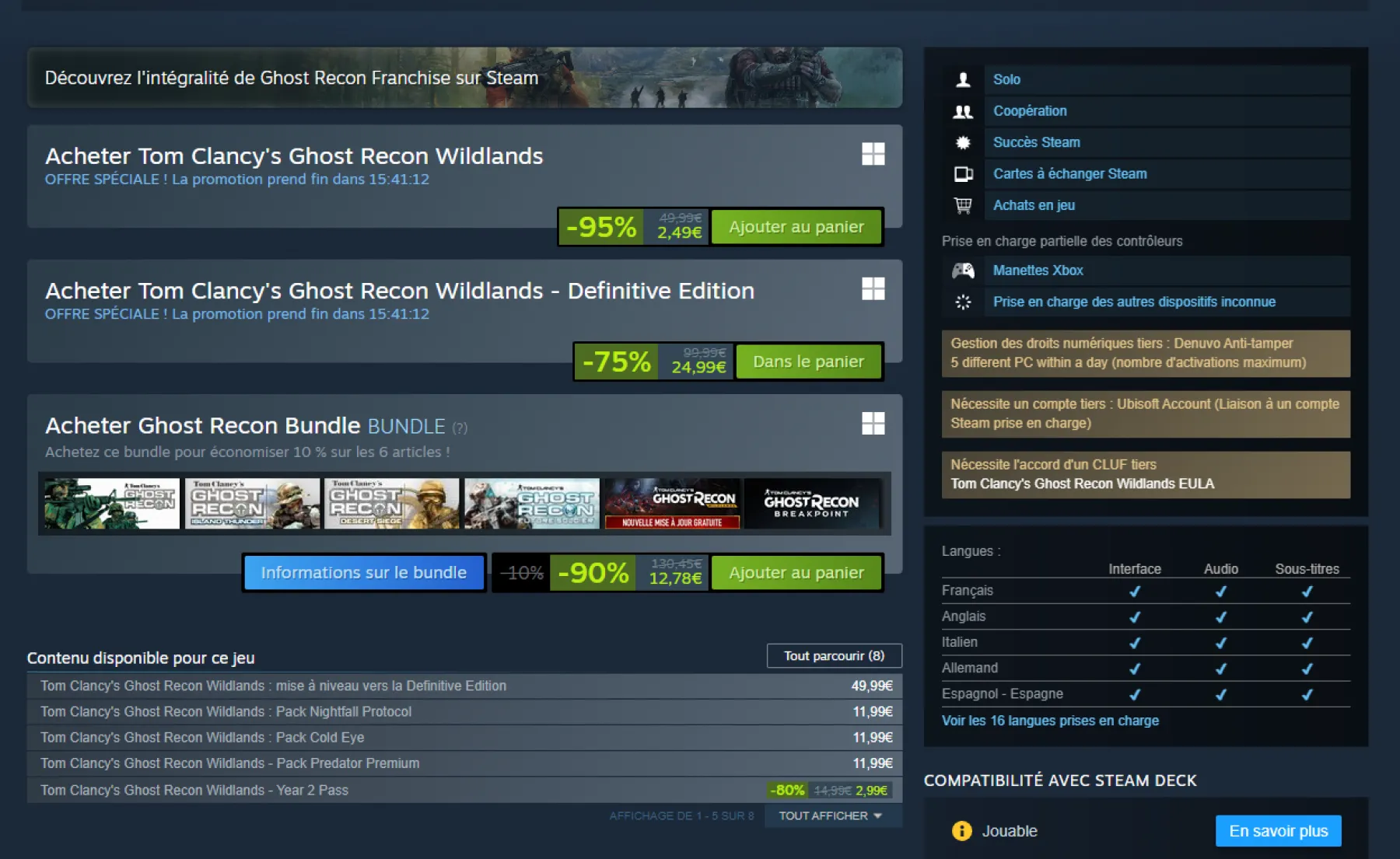Viewport: 1400px width, 859px height.
Task: Click the -80% Year 2 Pass discount
Action: [x=787, y=790]
